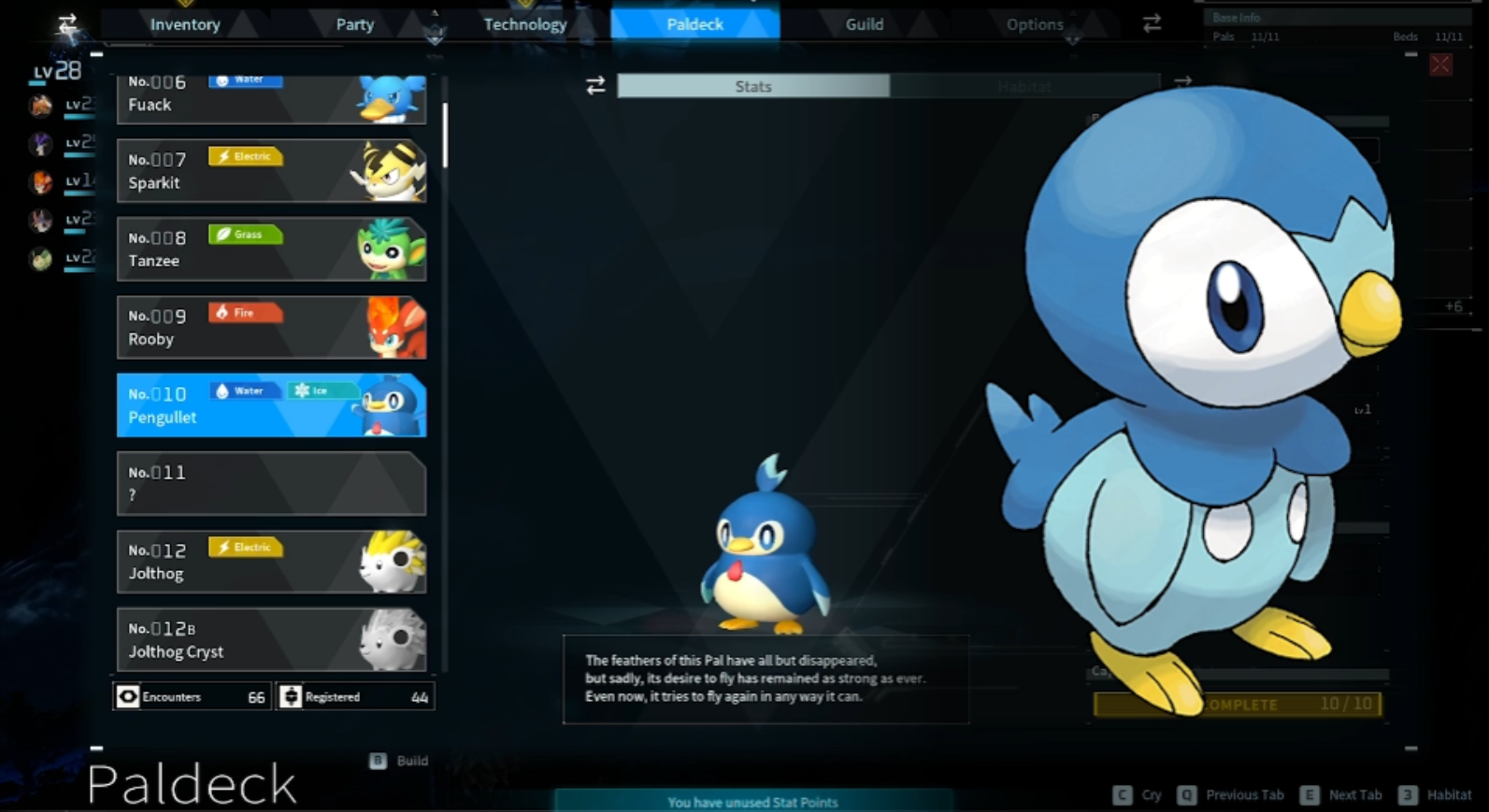Click the Pengullet description text box
This screenshot has height=812, width=1489.
point(766,679)
